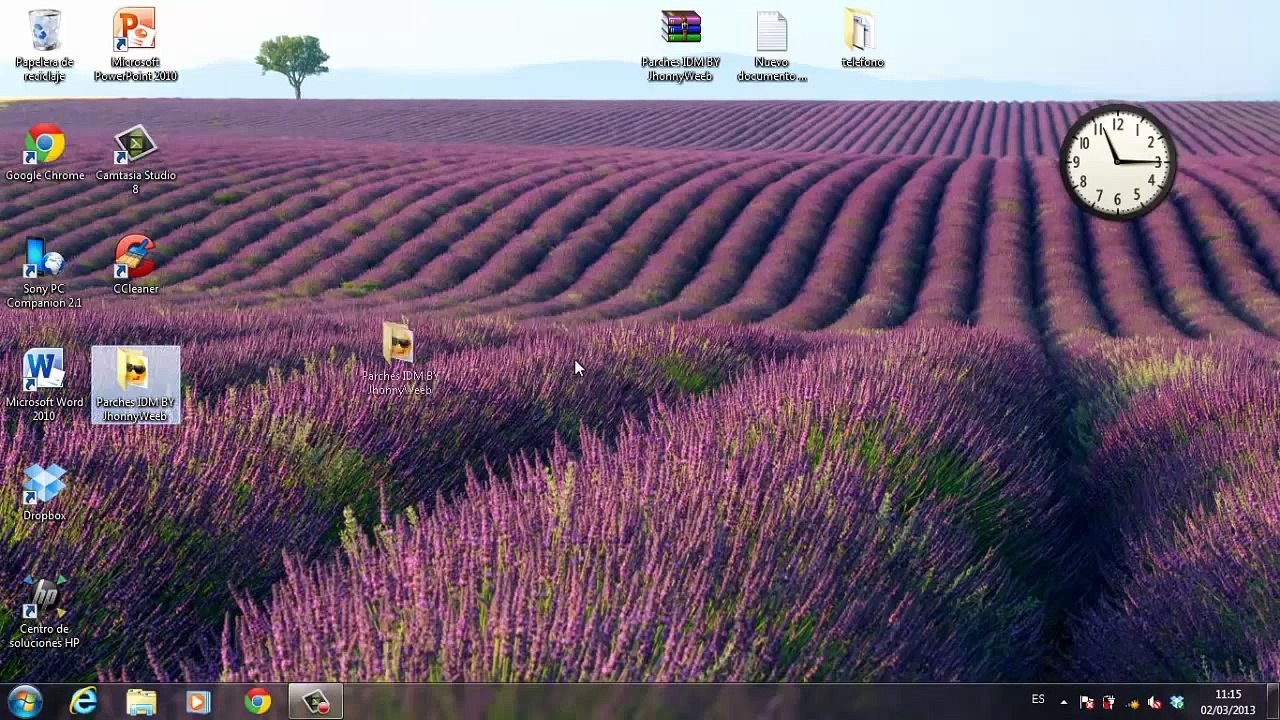Open Windows Media Player taskbar icon
Viewport: 1280px width, 720px height.
pos(198,702)
